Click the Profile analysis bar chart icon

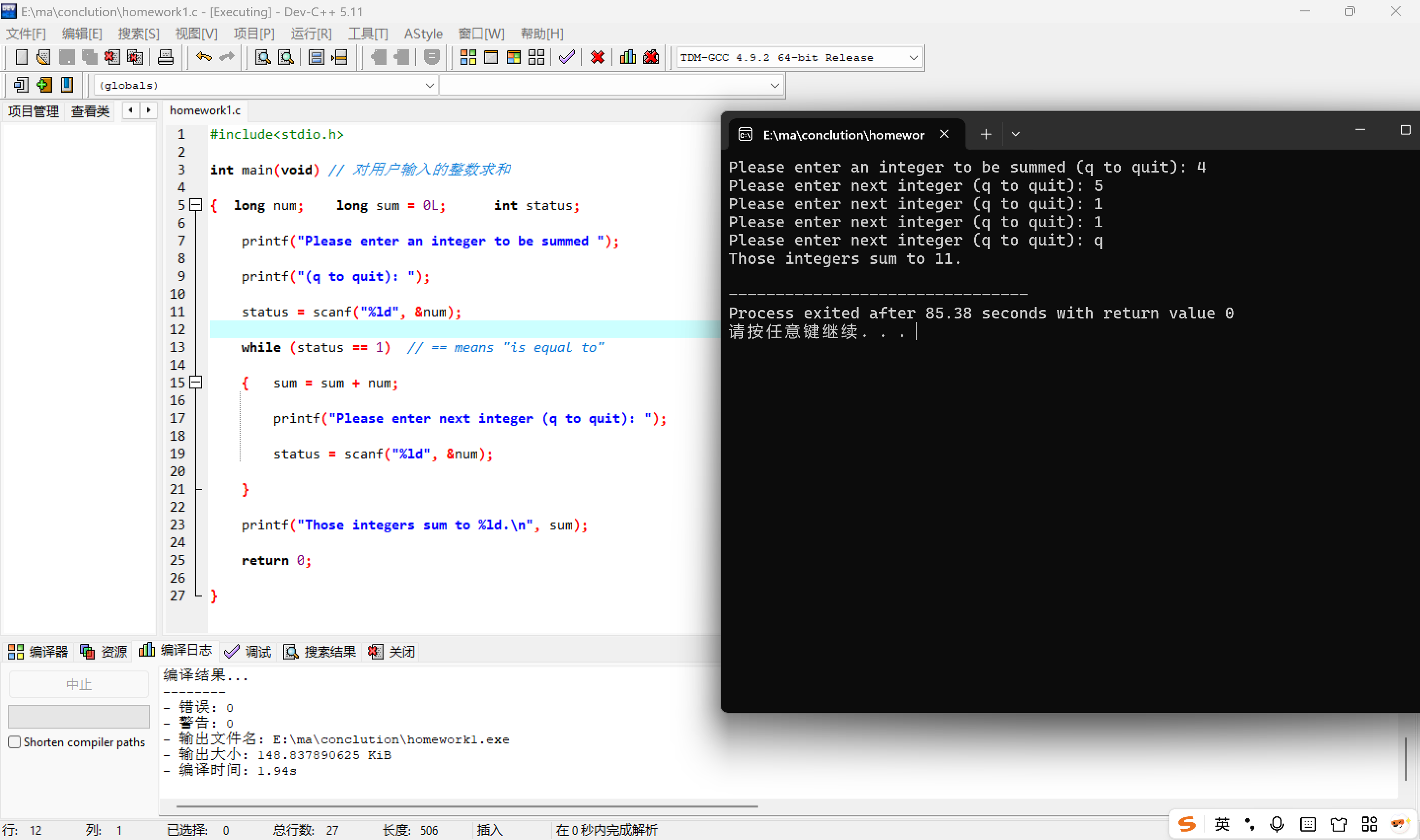coord(628,57)
